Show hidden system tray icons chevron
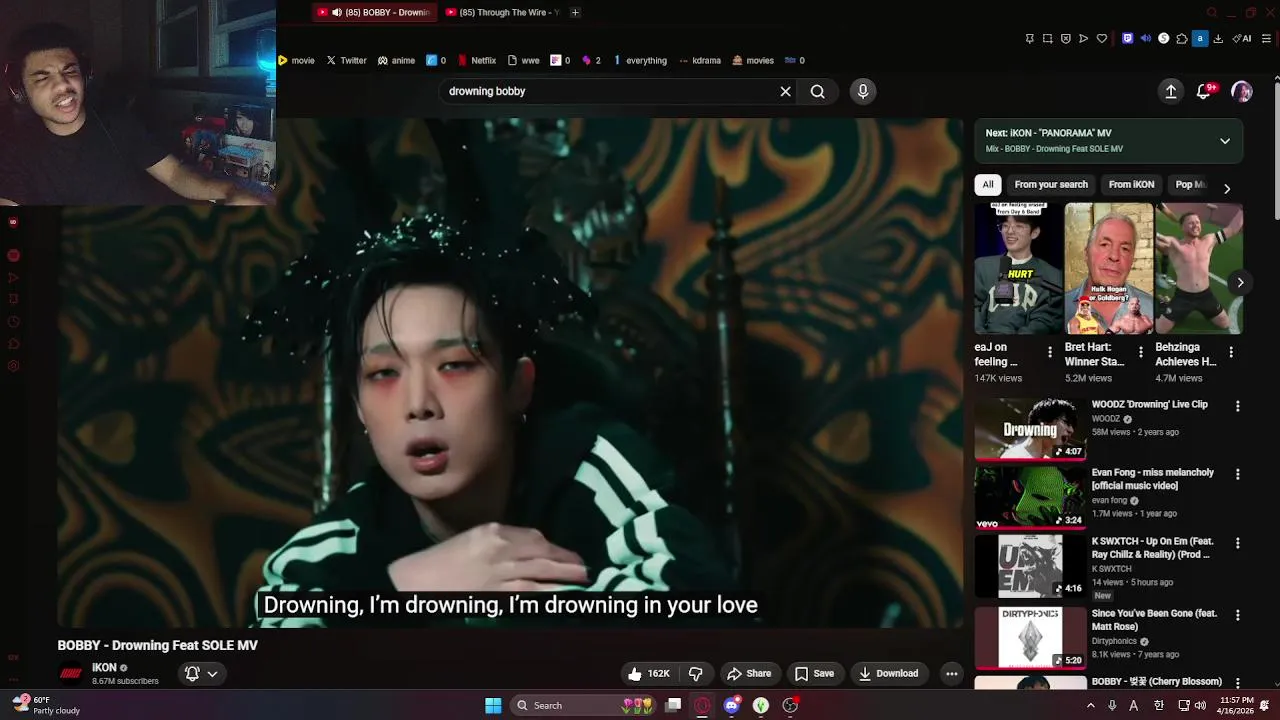 click(x=1090, y=706)
